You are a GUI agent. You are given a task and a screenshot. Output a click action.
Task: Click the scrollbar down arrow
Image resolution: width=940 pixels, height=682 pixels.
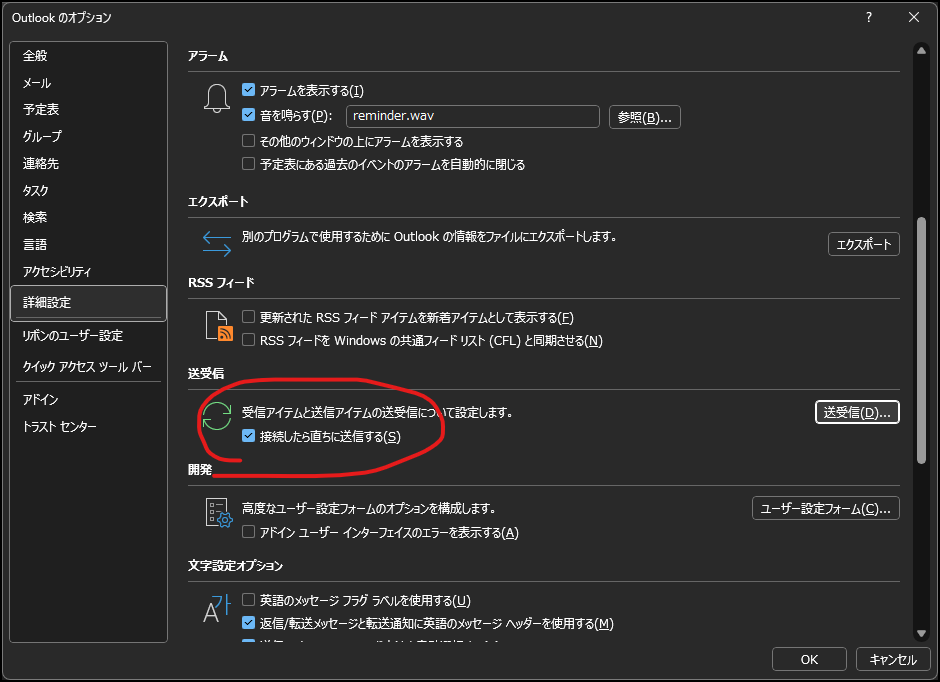coord(921,633)
